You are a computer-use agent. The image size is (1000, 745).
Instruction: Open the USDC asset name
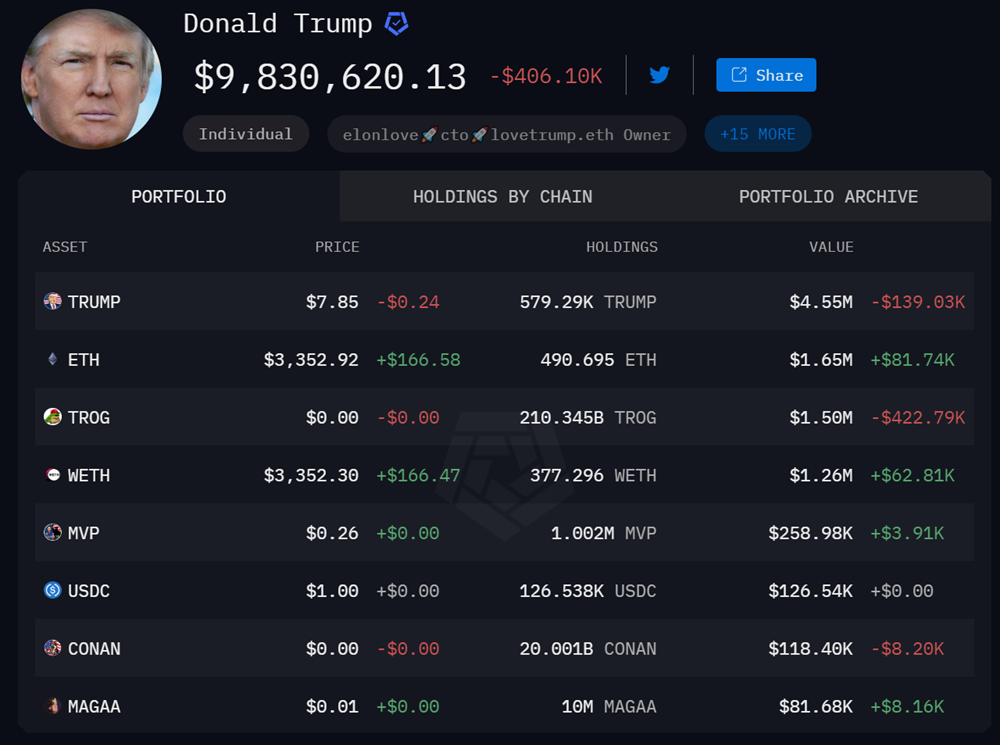click(89, 591)
